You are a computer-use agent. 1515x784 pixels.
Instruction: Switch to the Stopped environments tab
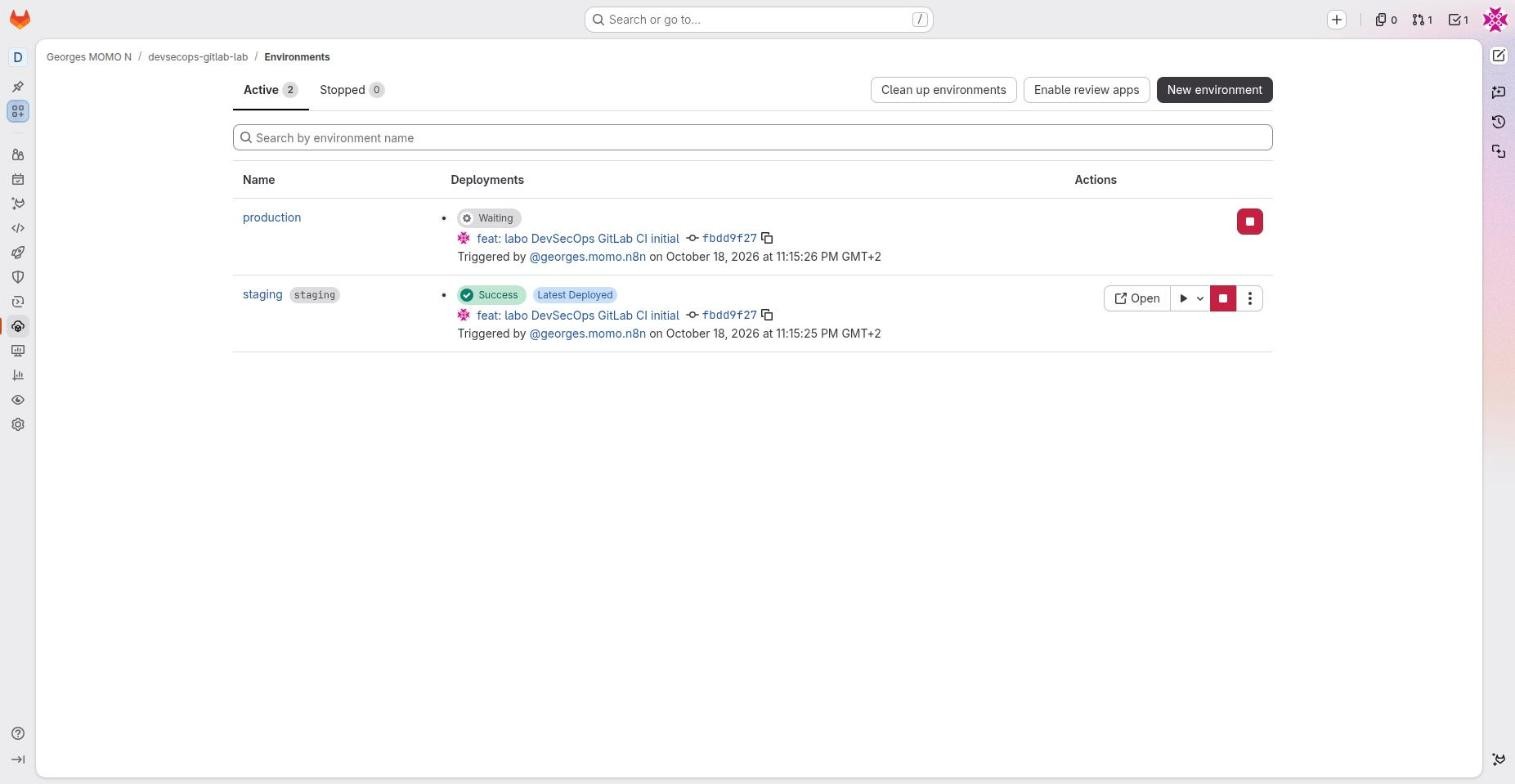coord(352,90)
